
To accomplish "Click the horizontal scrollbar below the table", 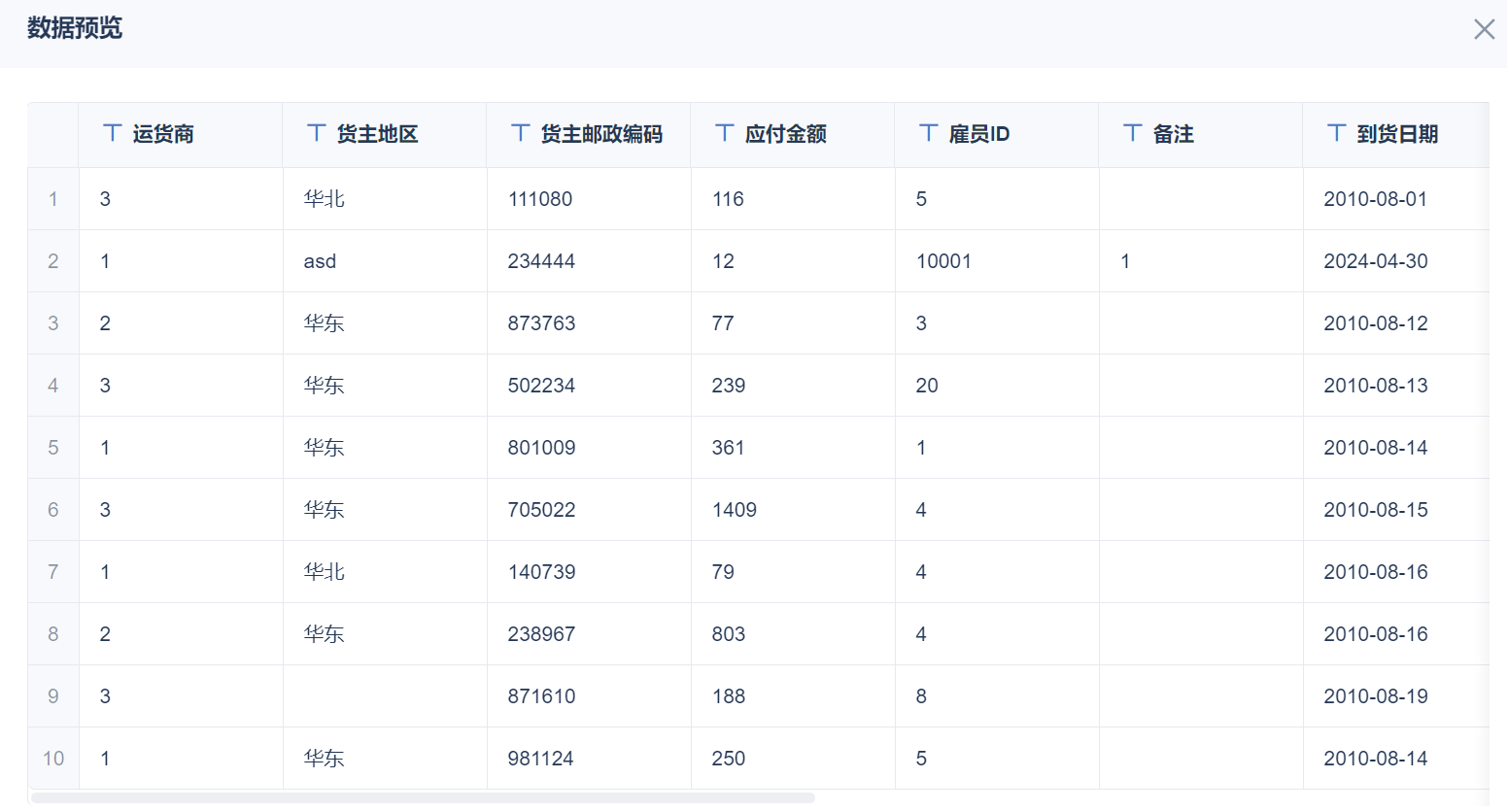I will point(423,798).
